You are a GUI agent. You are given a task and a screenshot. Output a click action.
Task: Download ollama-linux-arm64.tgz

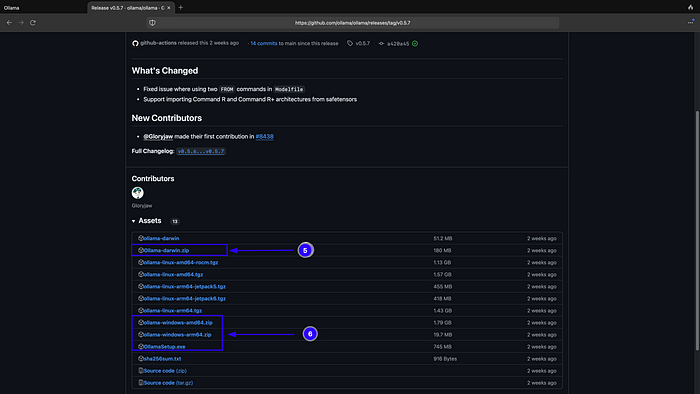point(173,311)
